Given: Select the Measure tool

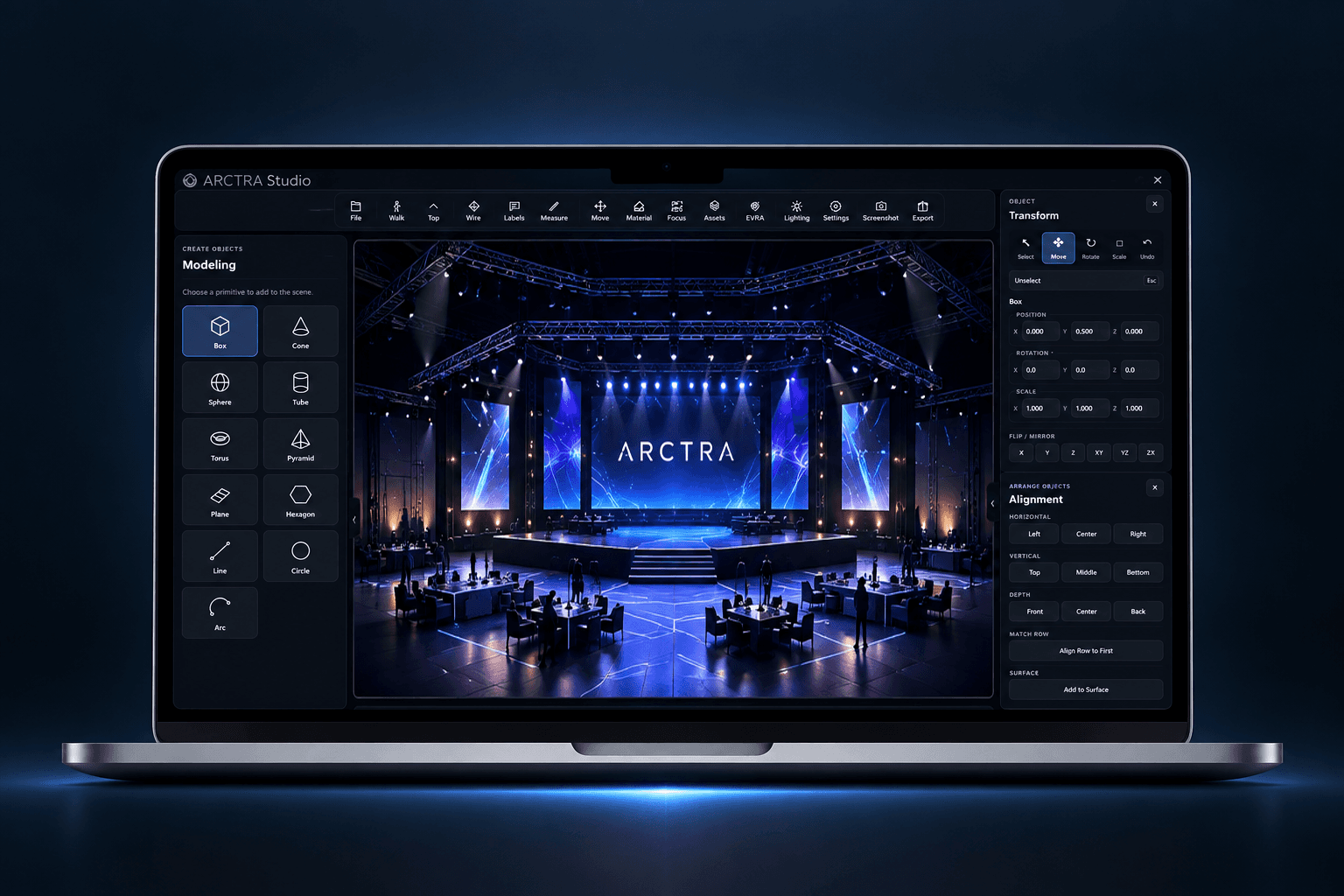Looking at the screenshot, I should 554,211.
